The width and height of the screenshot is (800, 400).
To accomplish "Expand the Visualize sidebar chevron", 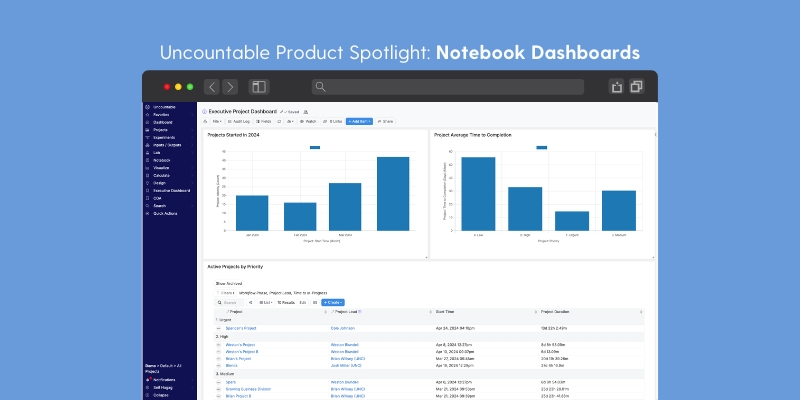I will [192, 168].
